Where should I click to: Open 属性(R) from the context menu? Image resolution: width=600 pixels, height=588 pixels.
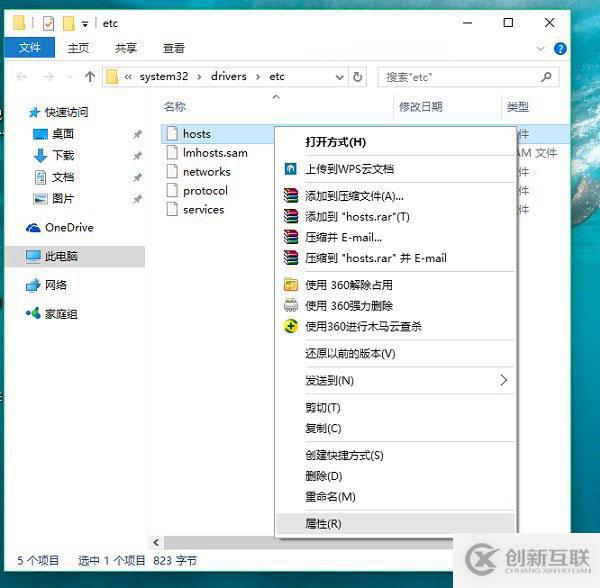(396, 523)
